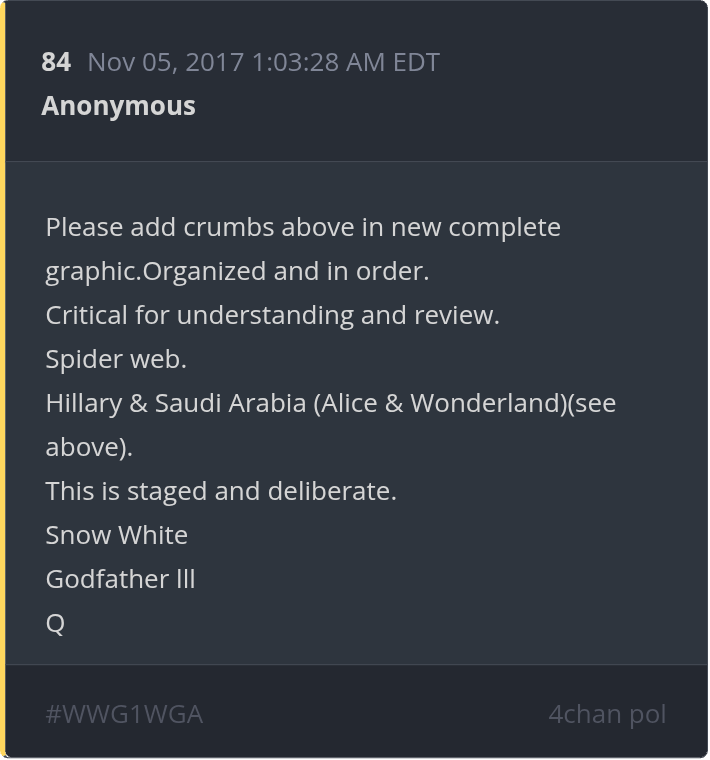Image resolution: width=710 pixels, height=760 pixels.
Task: Click the Nov 05, 2017 timestamp
Action: coord(264,62)
